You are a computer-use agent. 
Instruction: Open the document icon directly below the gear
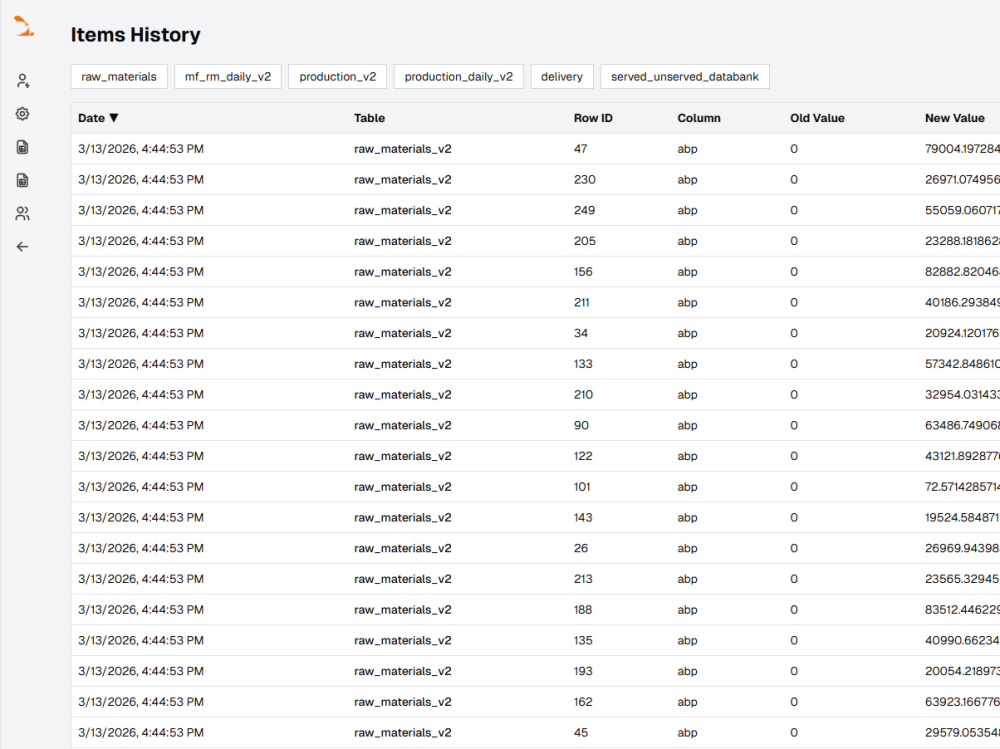pyautogui.click(x=22, y=147)
